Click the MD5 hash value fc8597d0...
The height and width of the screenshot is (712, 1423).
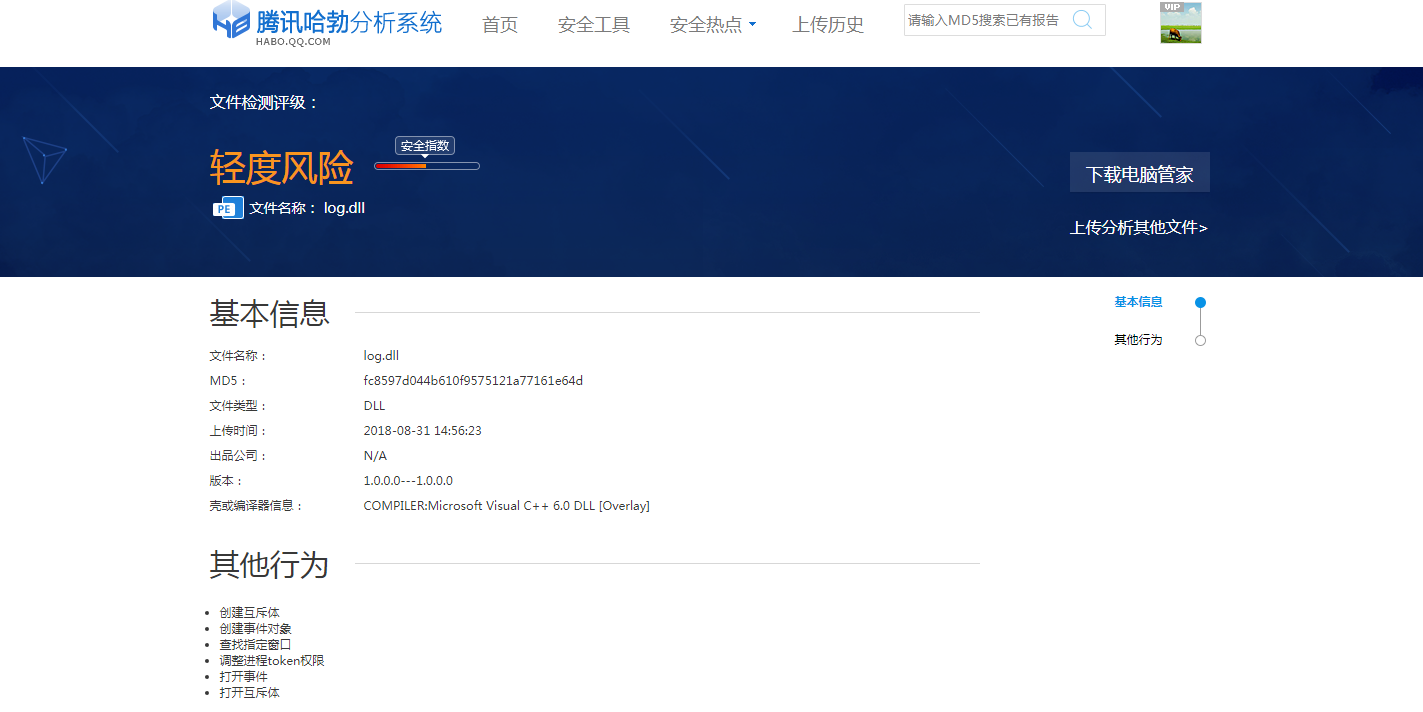(x=473, y=381)
